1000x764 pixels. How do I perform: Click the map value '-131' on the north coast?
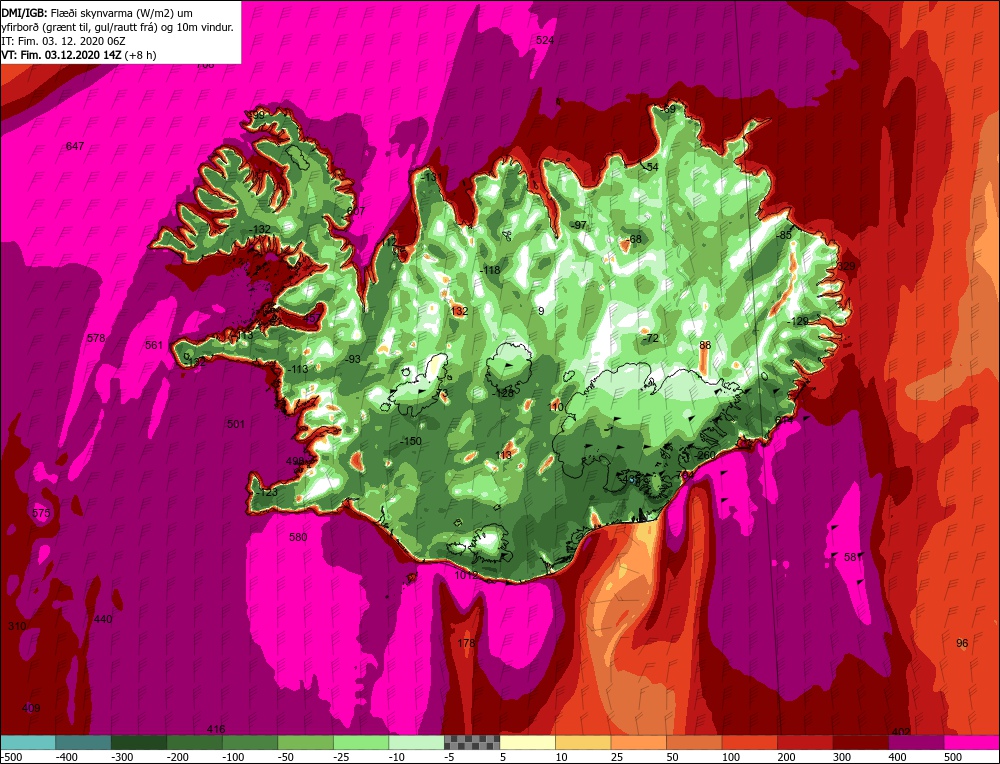(x=431, y=177)
